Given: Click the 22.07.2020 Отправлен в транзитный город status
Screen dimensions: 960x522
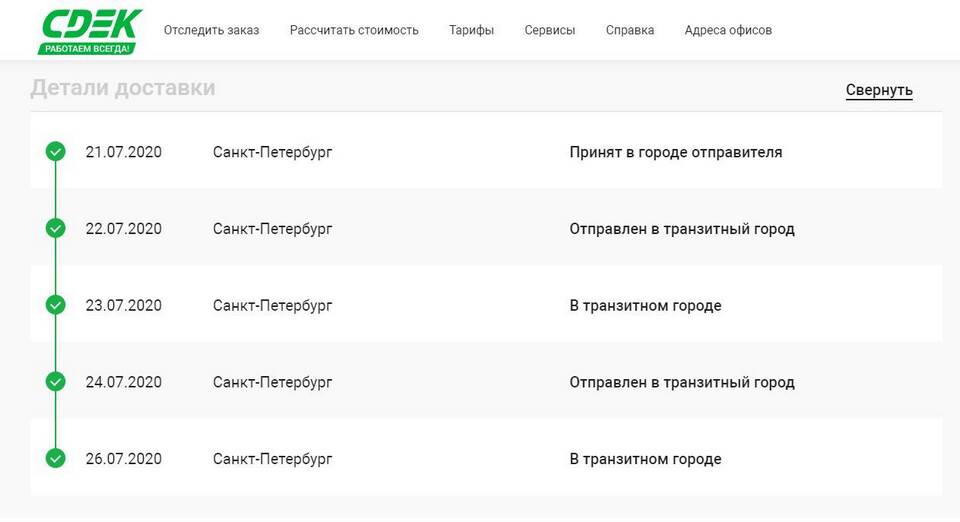Looking at the screenshot, I should 681,229.
